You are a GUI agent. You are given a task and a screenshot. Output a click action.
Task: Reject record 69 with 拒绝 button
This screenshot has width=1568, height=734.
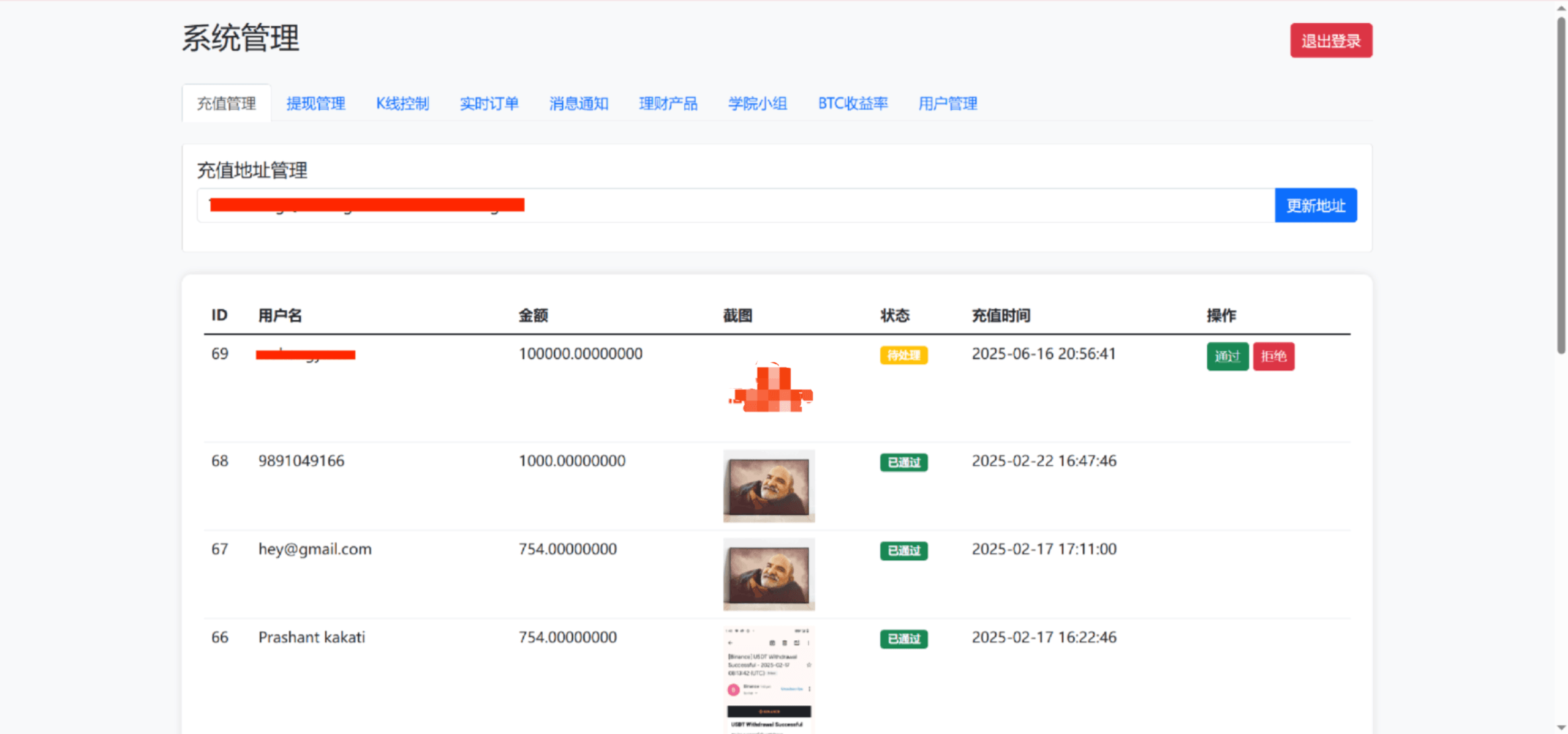[1273, 356]
